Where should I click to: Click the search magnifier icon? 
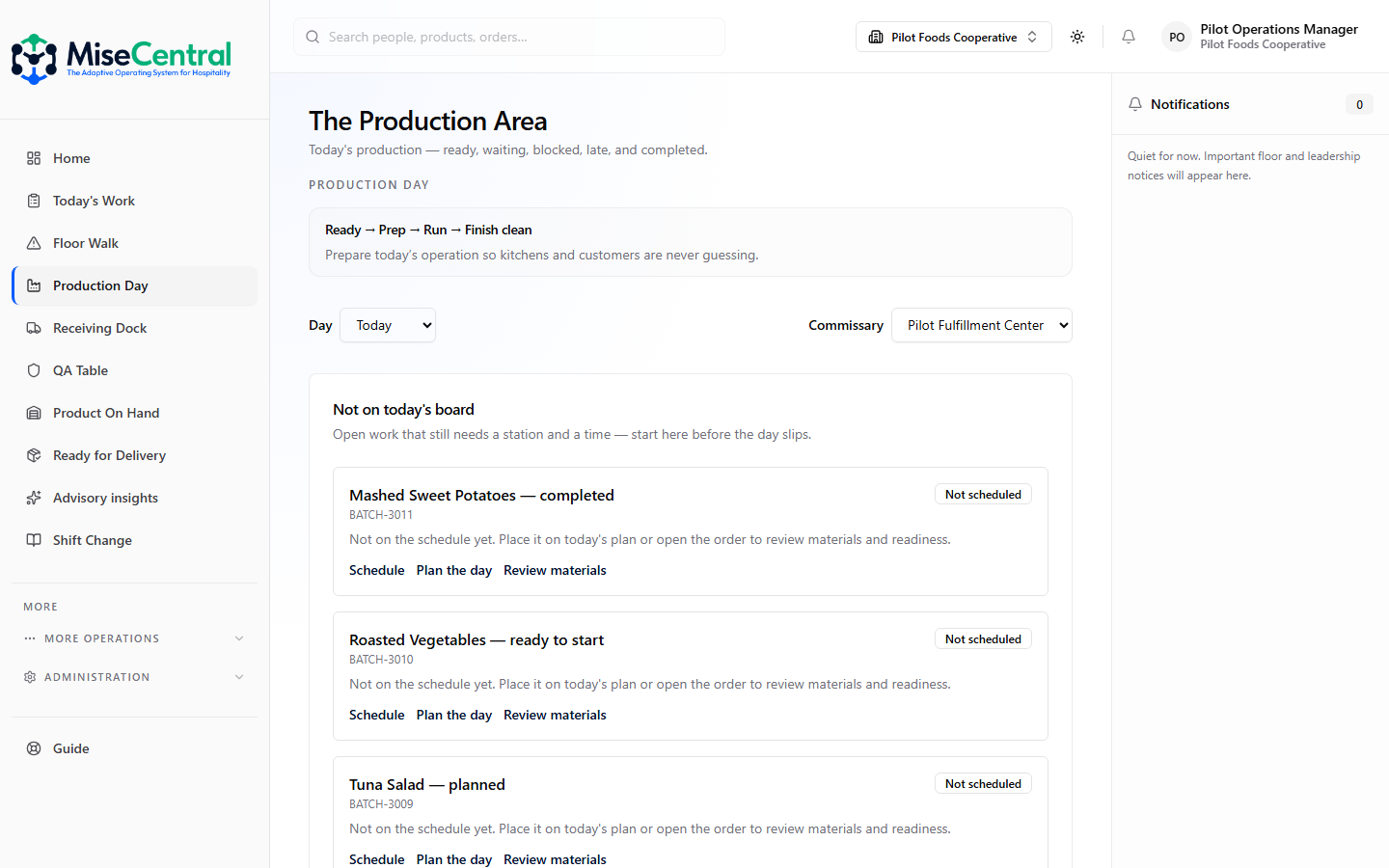point(313,37)
